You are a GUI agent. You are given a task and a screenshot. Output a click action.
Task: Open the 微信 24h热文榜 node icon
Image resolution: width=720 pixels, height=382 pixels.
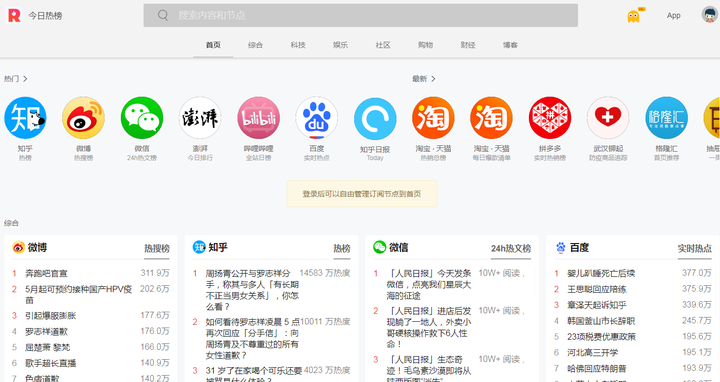142,118
